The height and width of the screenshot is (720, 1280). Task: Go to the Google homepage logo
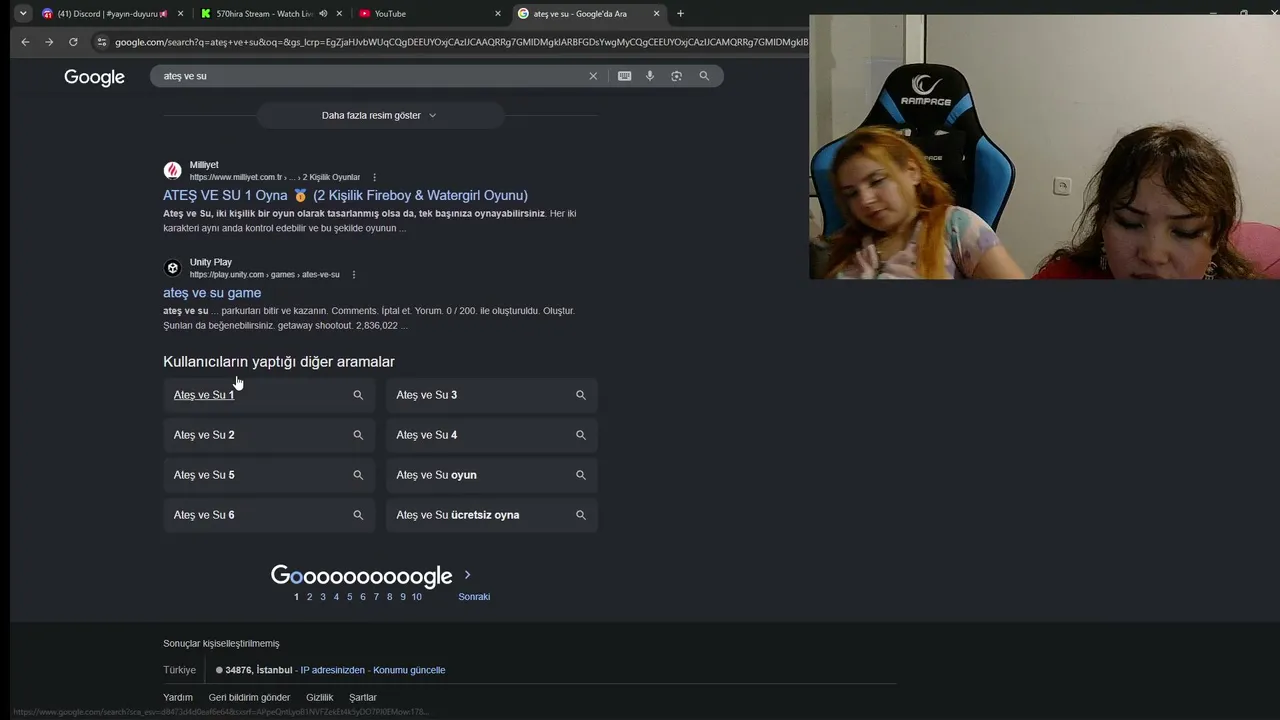point(94,77)
